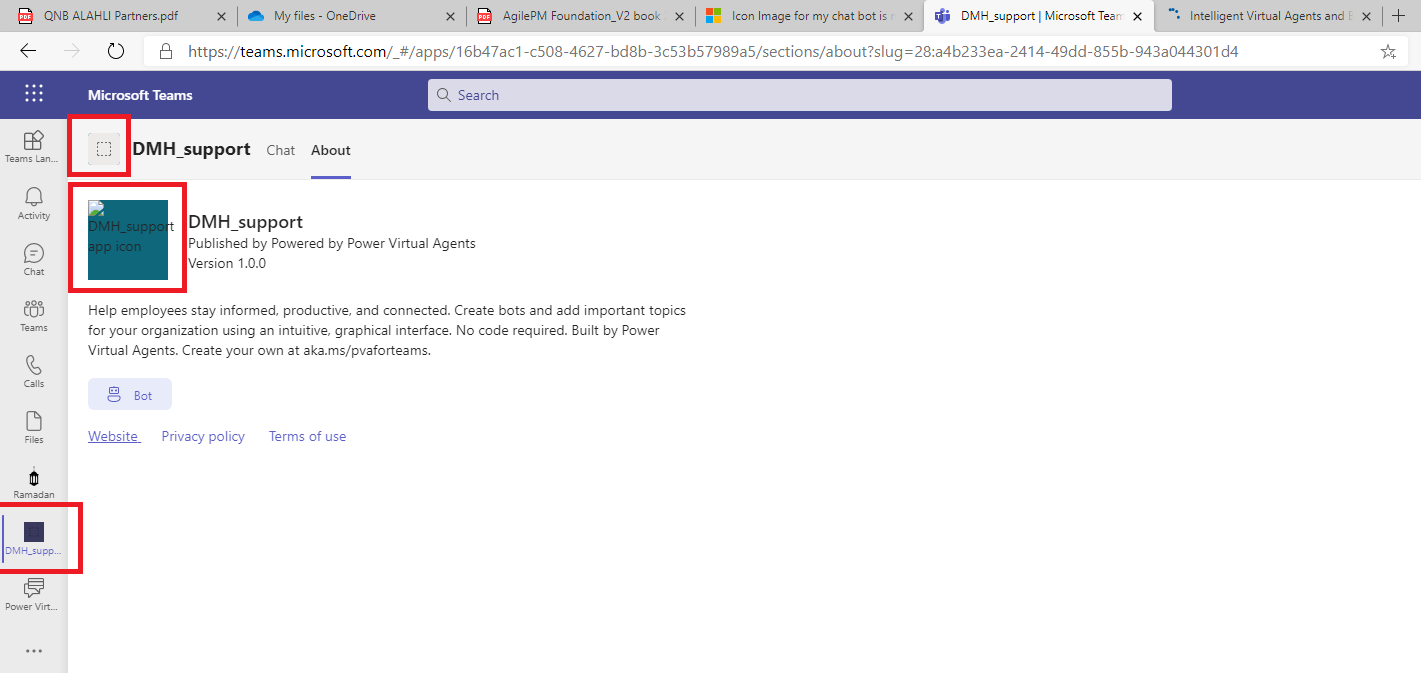Open a new browser tab
Screen dimensions: 1421x673
pyautogui.click(x=1399, y=16)
